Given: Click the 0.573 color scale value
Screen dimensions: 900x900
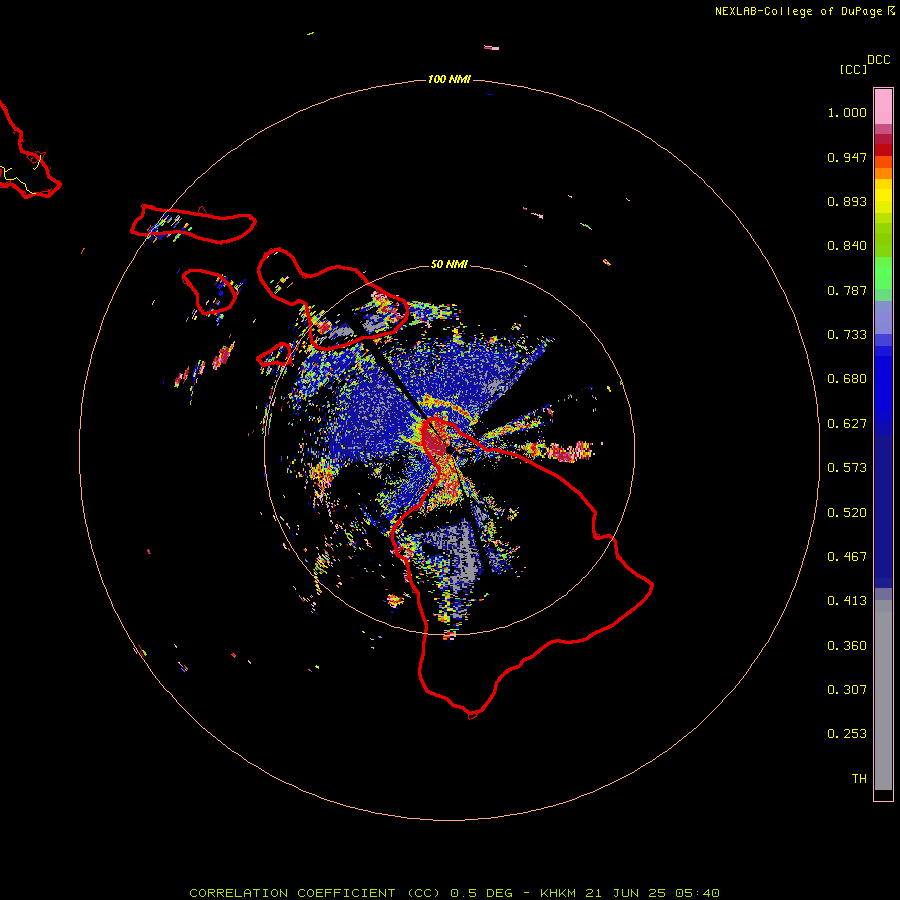Looking at the screenshot, I should pyautogui.click(x=847, y=468).
